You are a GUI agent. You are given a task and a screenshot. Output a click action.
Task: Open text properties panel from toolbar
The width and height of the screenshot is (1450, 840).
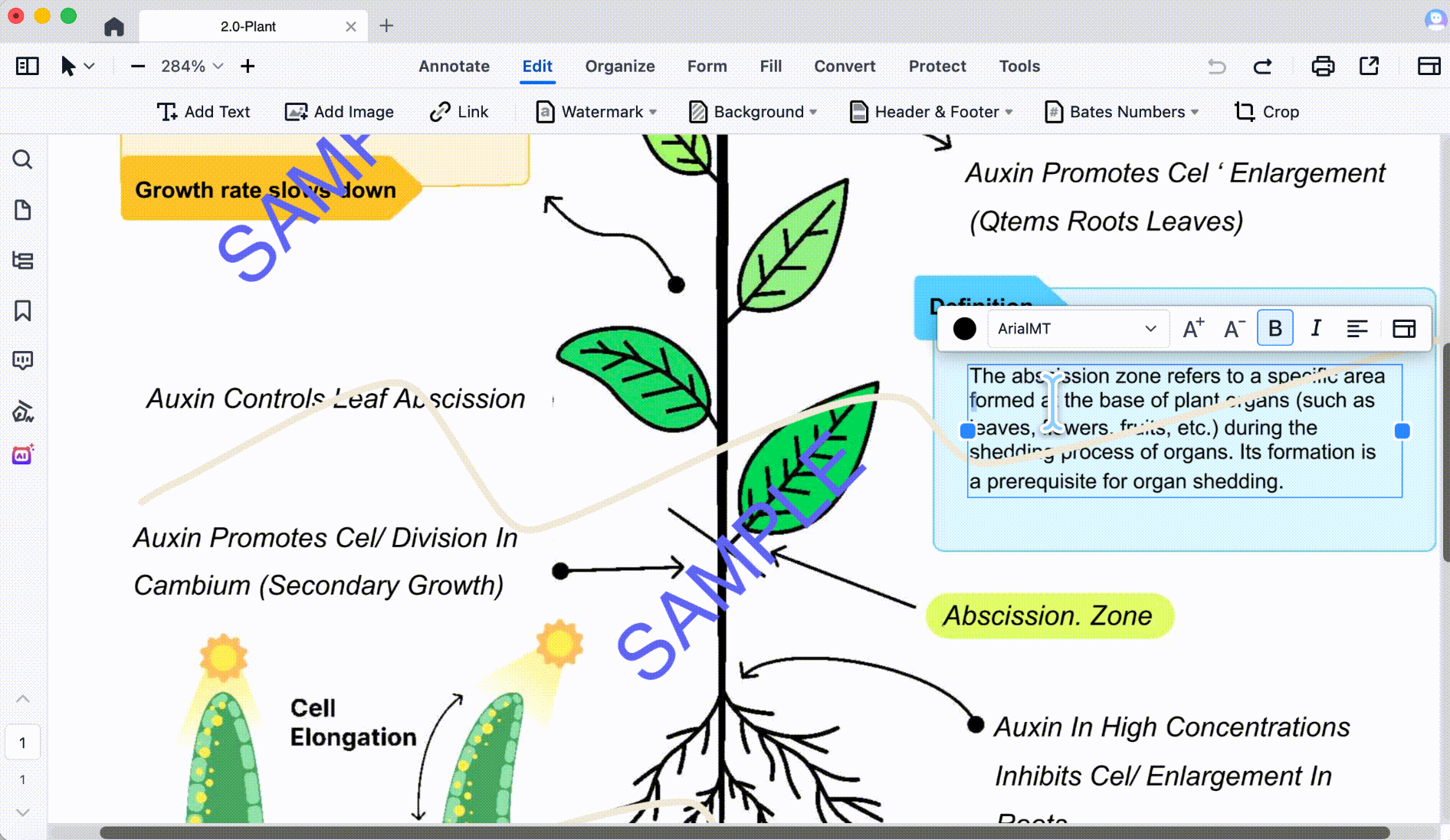[x=1404, y=329]
